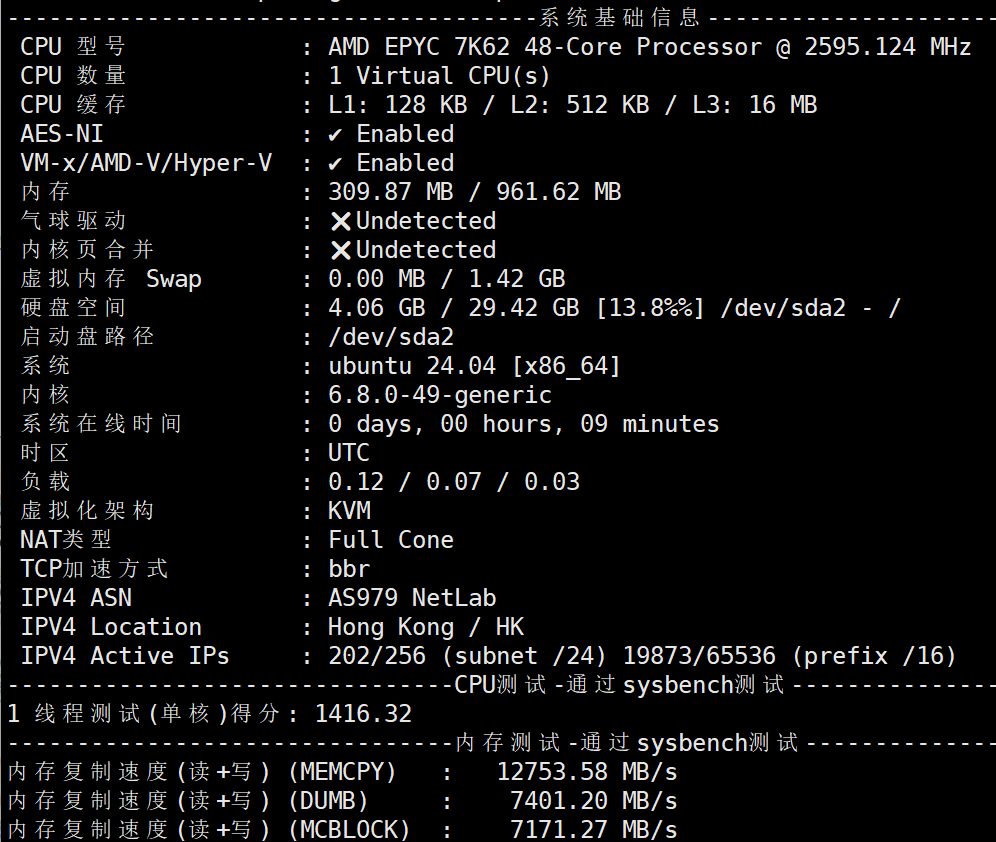The width and height of the screenshot is (996, 842).
Task: Click the load averages '0.12 / 0.07 / 0.03'
Action: click(x=454, y=482)
